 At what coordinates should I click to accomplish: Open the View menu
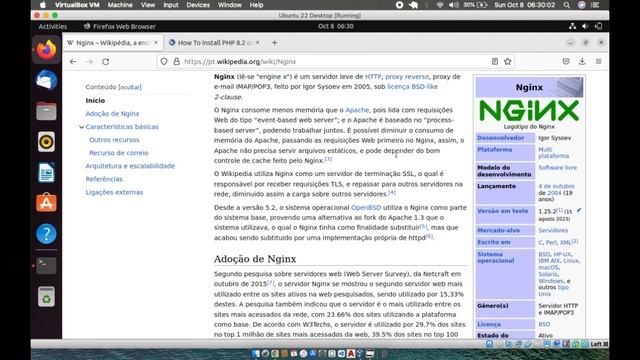coord(148,5)
